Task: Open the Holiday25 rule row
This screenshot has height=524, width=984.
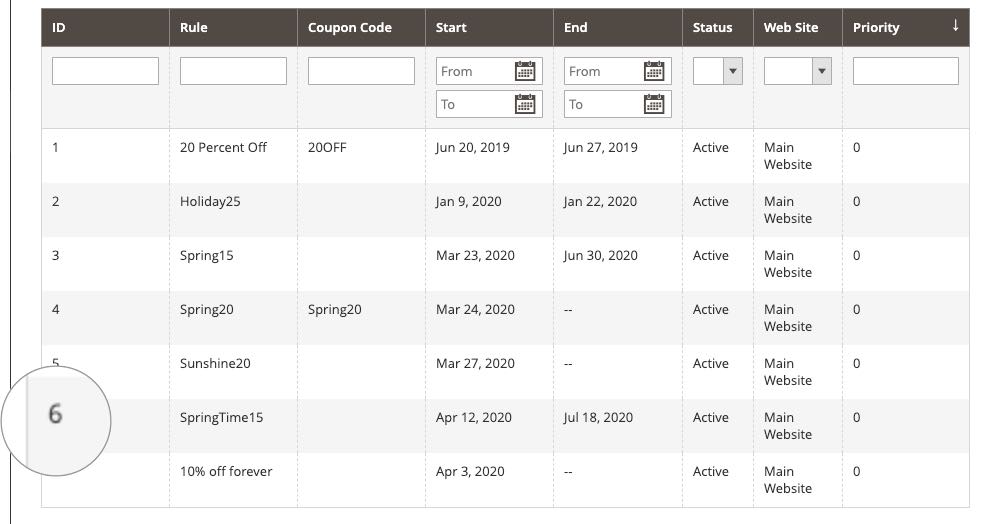Action: 210,202
